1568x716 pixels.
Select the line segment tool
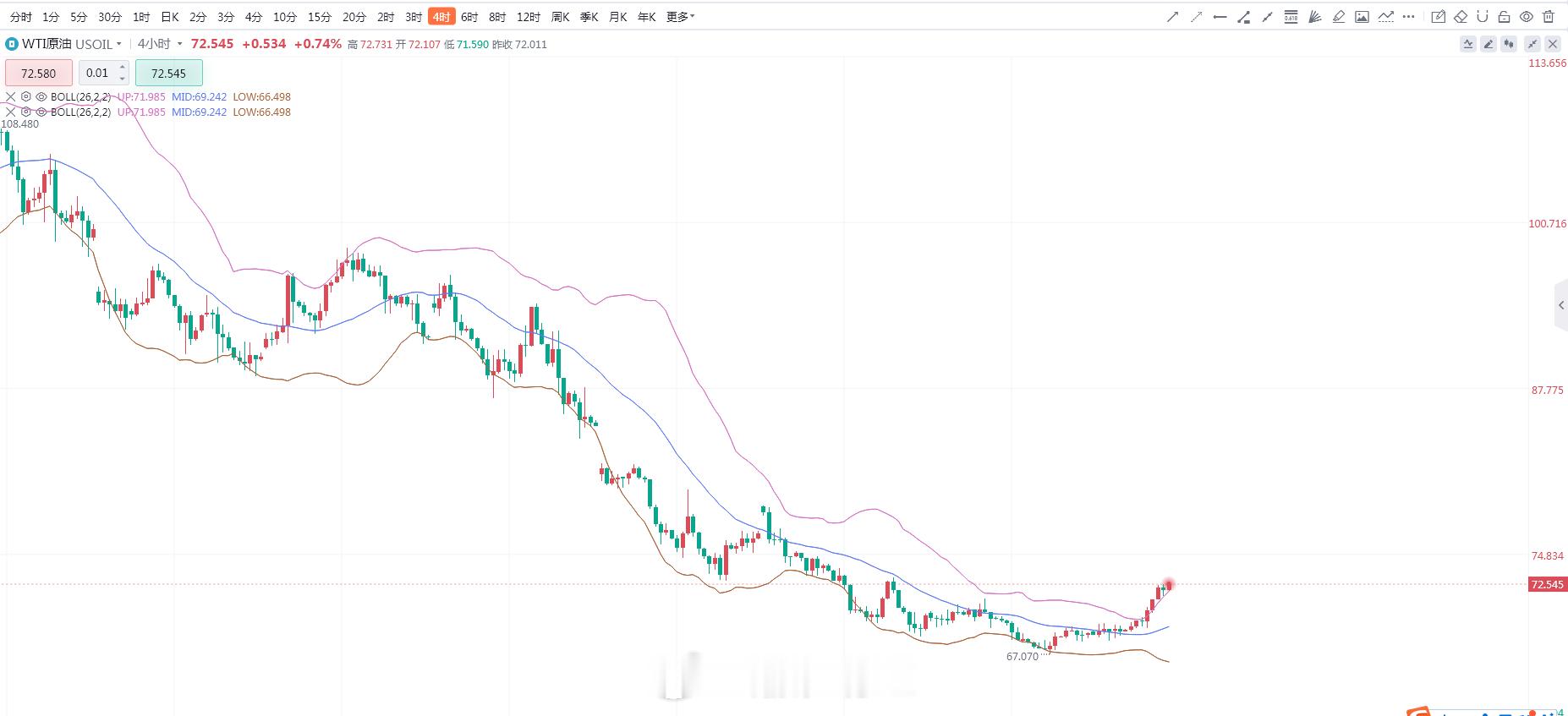pos(1267,17)
